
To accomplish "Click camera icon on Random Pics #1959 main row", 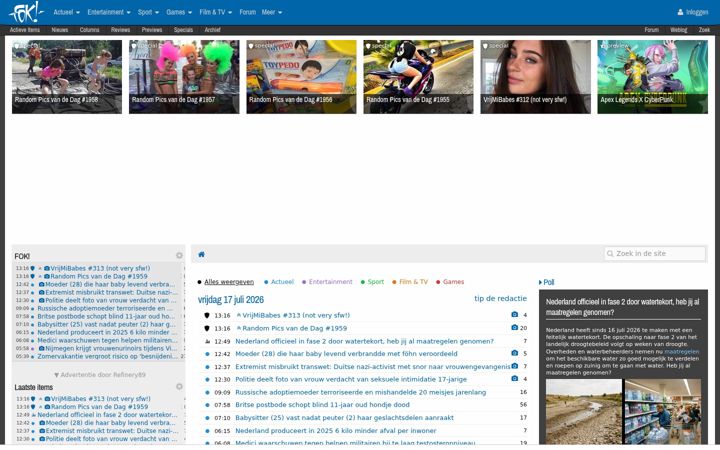I will click(x=514, y=327).
